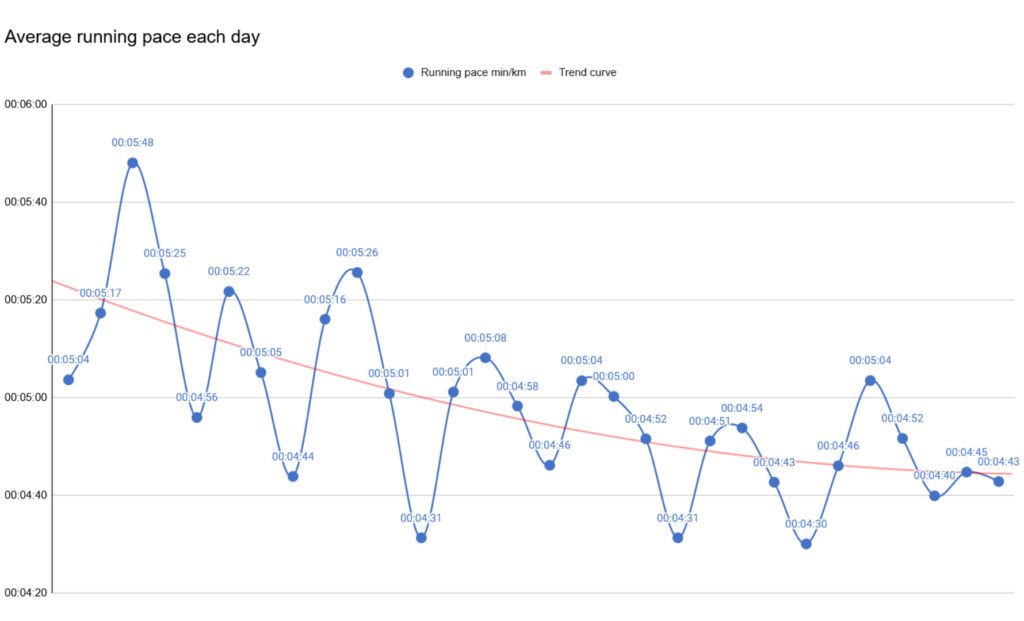
Task: Click the peak data point labeled 00:05:48
Action: point(132,162)
